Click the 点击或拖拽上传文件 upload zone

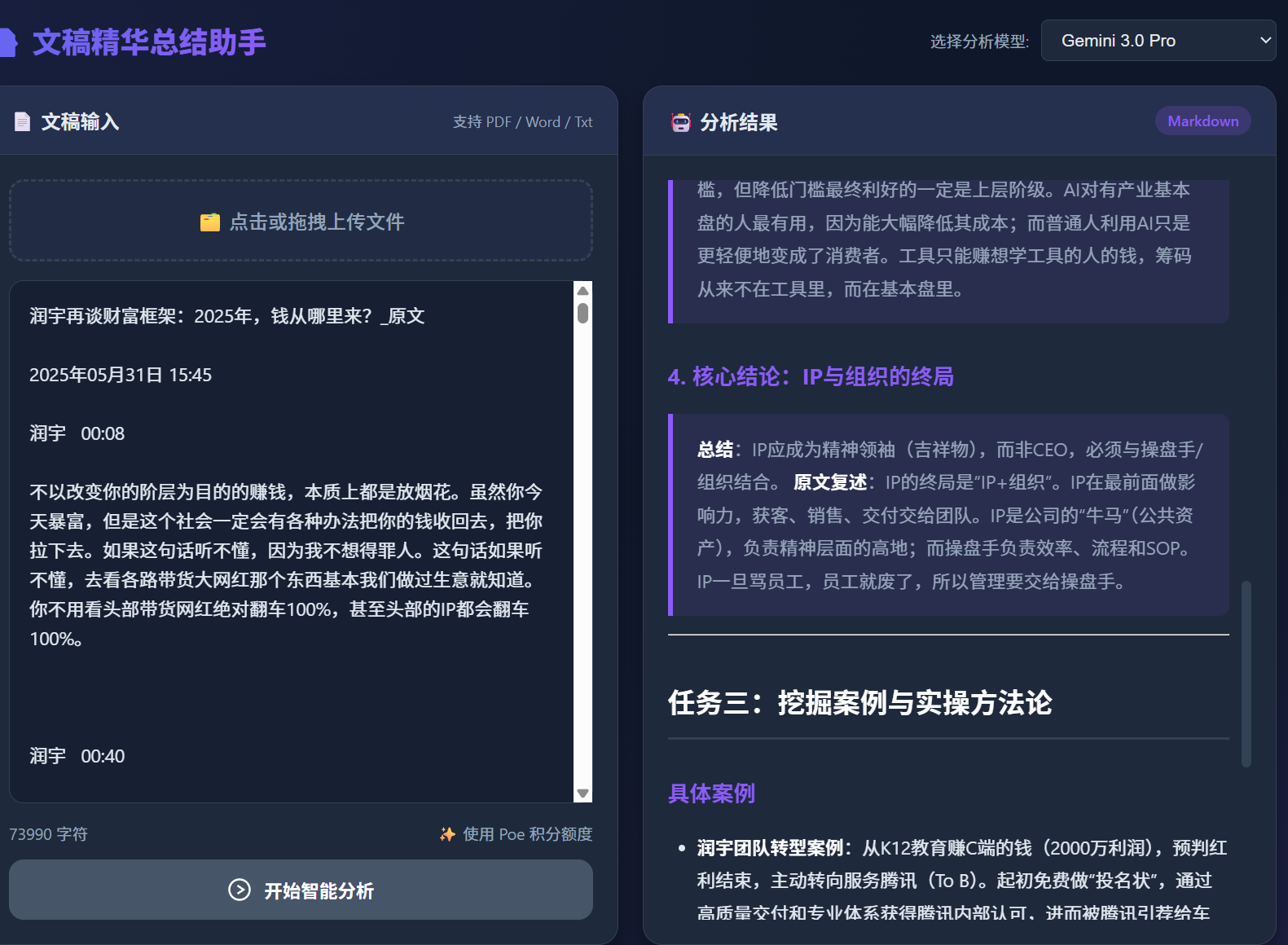pyautogui.click(x=301, y=221)
